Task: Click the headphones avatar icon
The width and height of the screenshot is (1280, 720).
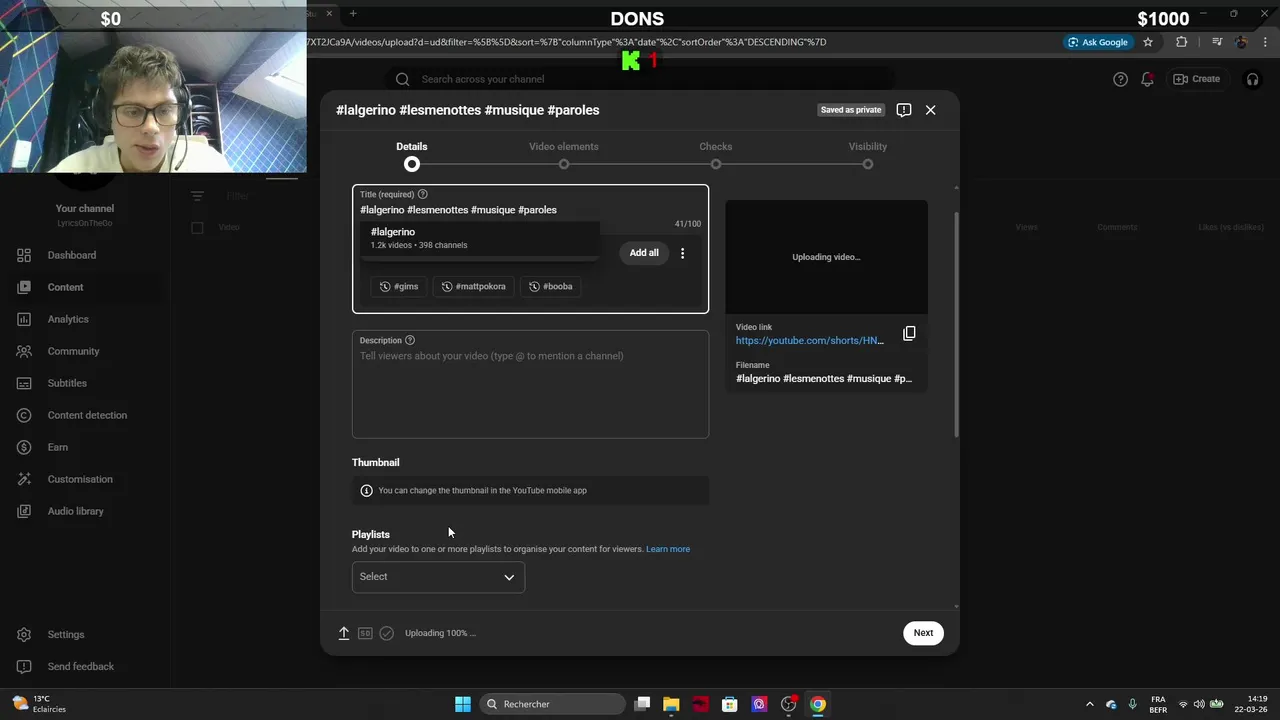Action: tap(1252, 79)
